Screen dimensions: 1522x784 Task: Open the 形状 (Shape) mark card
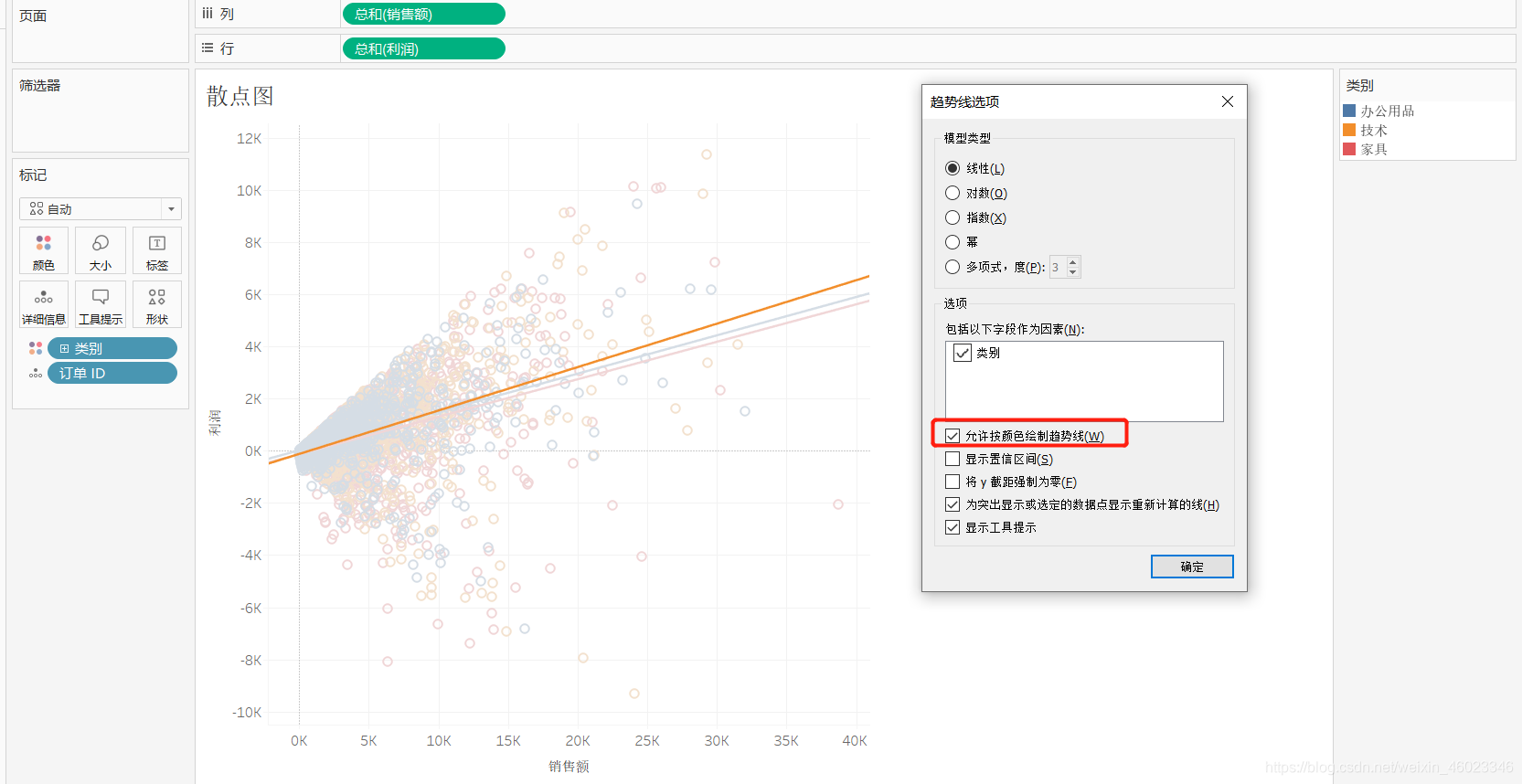[x=157, y=304]
